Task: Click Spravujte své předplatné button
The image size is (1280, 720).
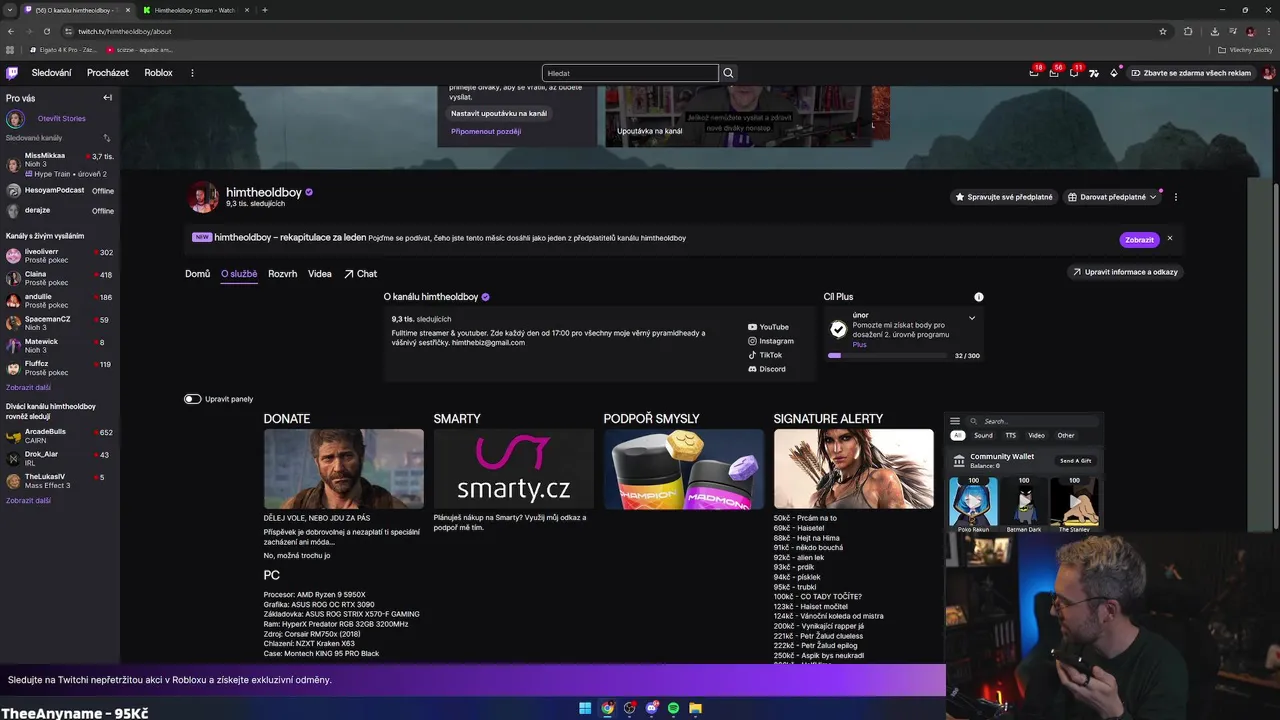Action: click(1004, 197)
